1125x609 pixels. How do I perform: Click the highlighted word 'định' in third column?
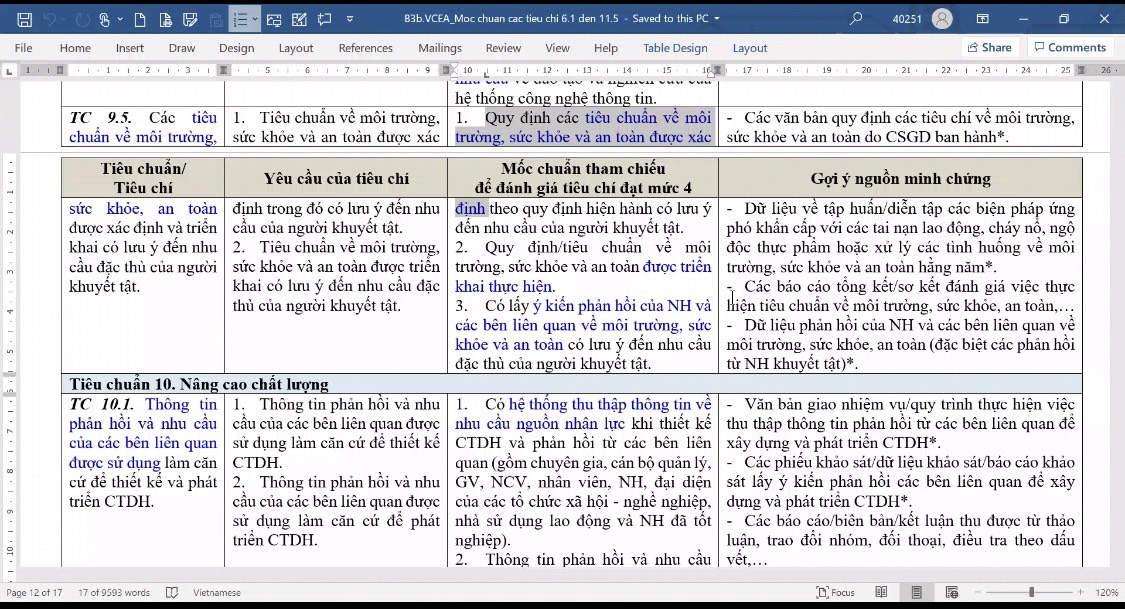coord(470,209)
